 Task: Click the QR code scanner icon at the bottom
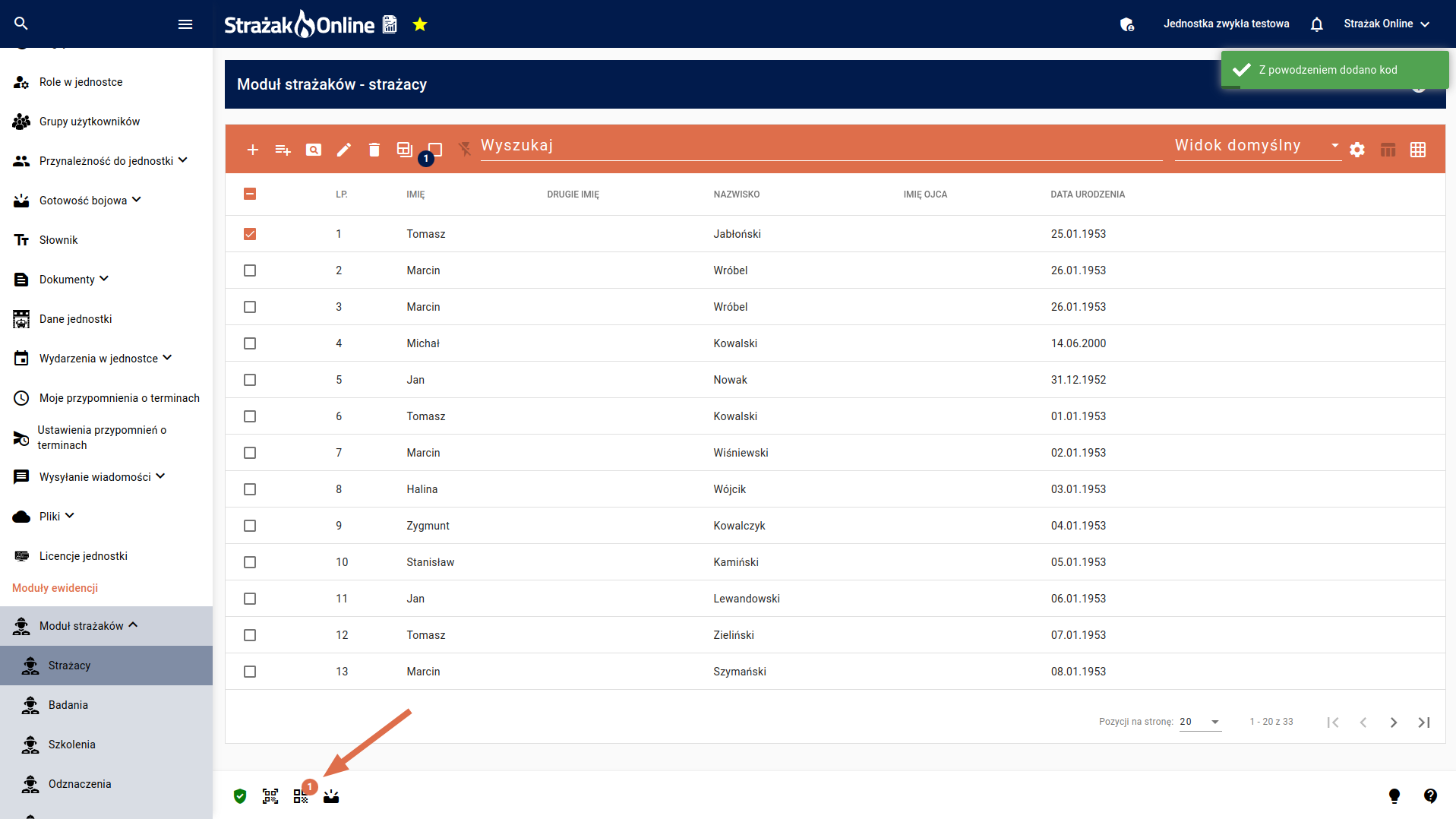click(270, 795)
